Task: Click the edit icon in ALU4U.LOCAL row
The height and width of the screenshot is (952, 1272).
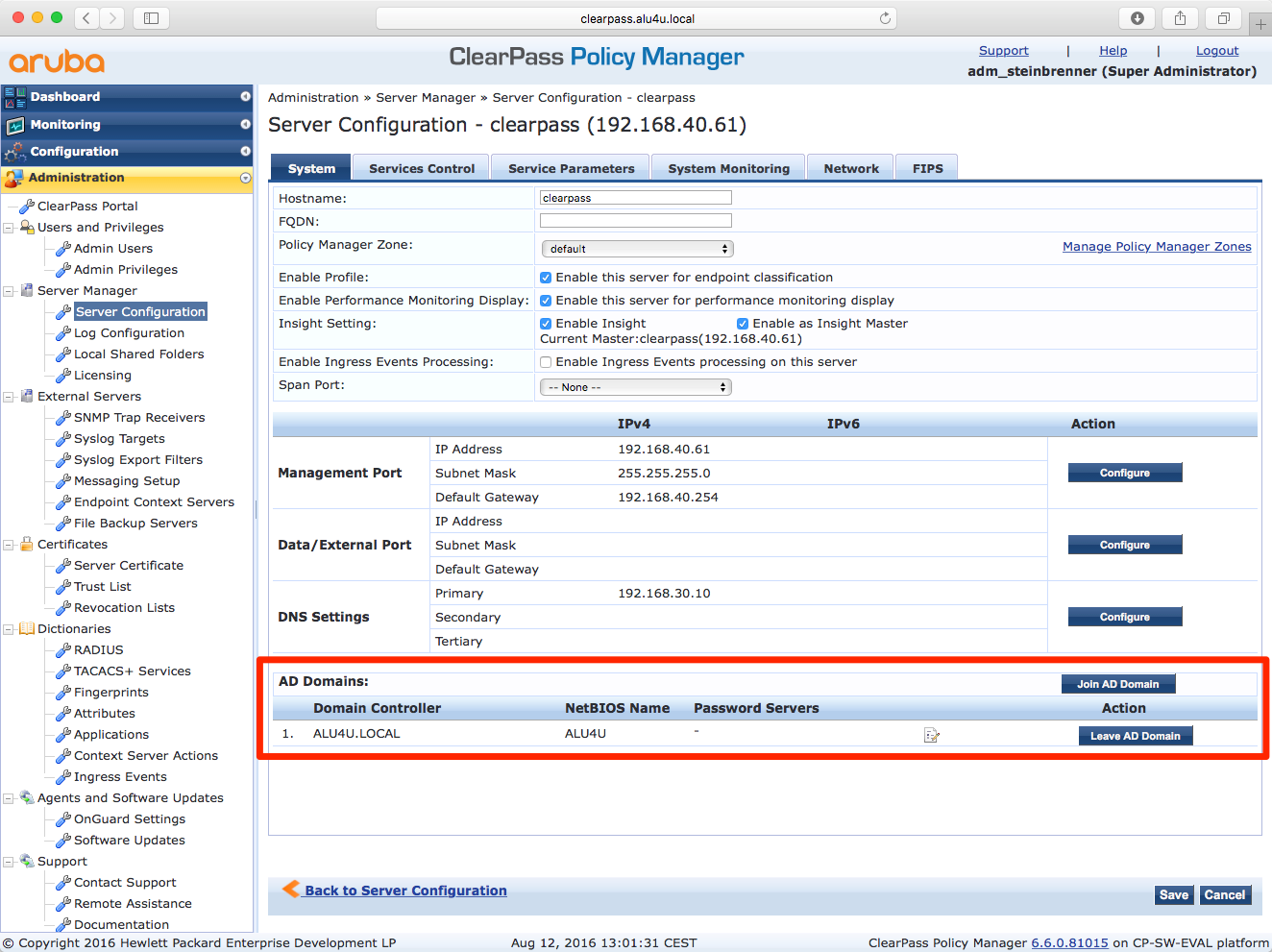Action: click(x=931, y=736)
